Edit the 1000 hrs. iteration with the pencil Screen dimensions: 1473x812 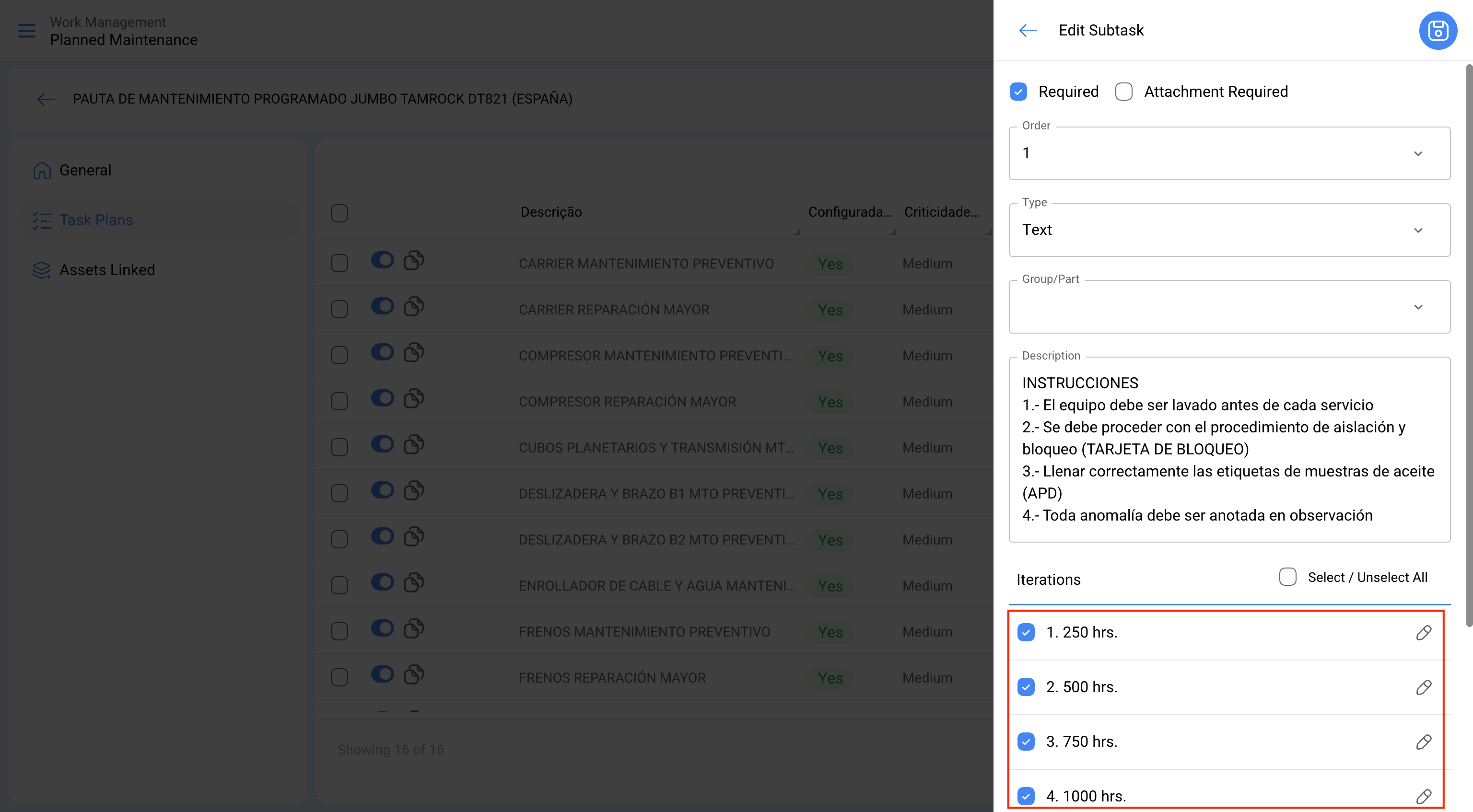(x=1423, y=796)
